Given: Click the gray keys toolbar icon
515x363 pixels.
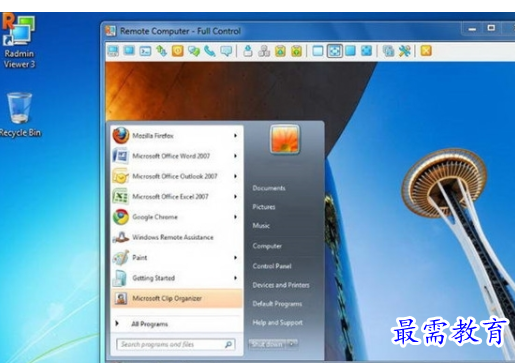Looking at the screenshot, I should tap(264, 51).
